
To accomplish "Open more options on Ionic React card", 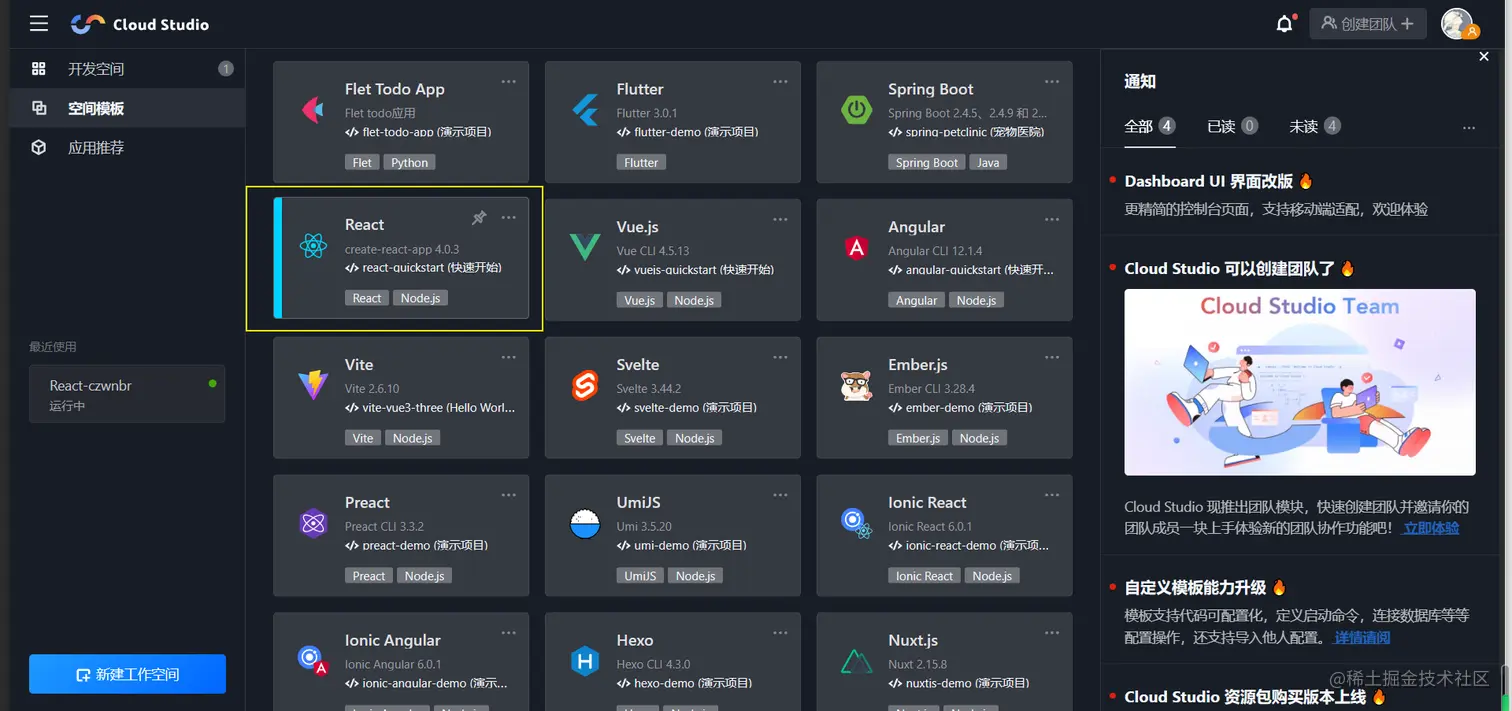I will [x=1052, y=495].
